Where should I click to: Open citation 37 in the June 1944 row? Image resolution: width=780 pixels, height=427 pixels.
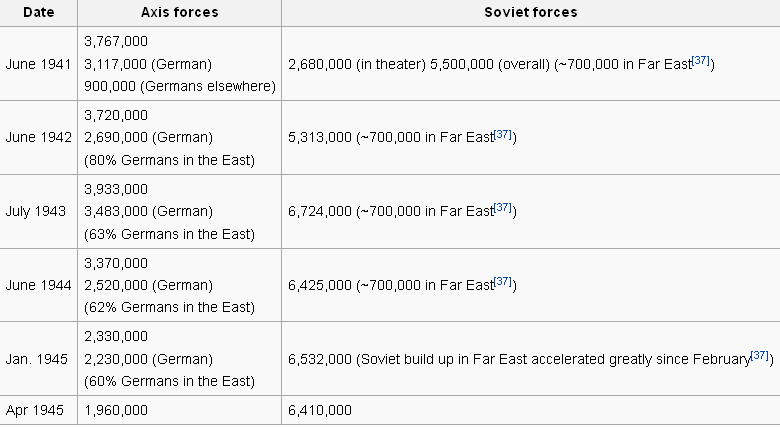coord(502,282)
